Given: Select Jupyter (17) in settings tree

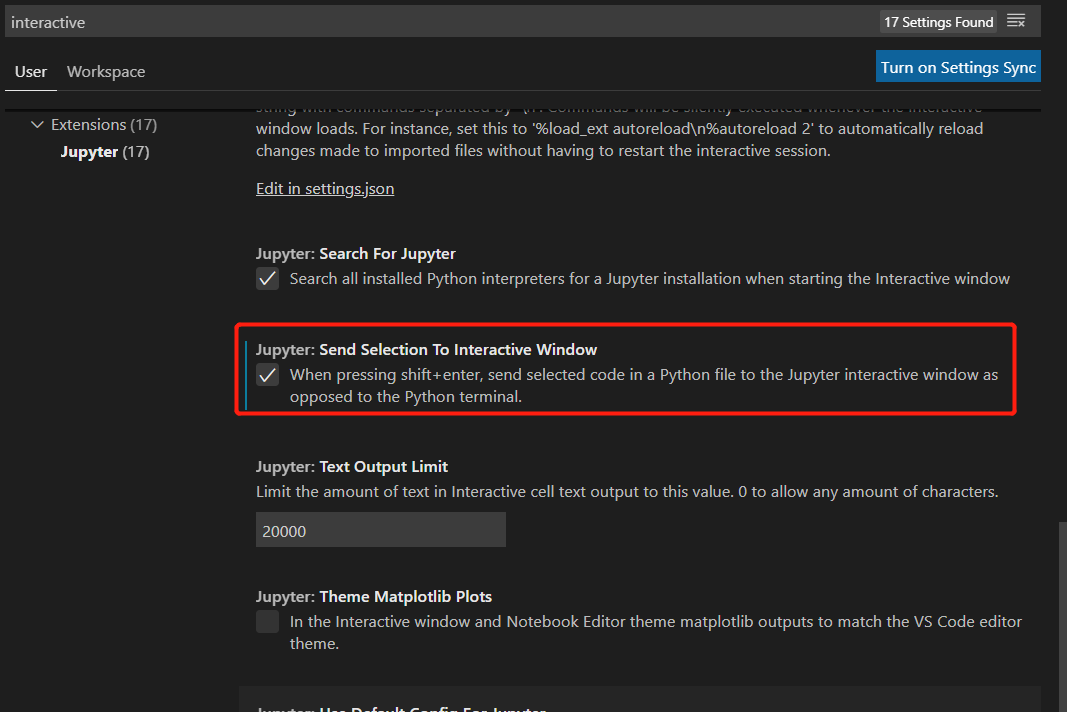Looking at the screenshot, I should click(x=105, y=152).
